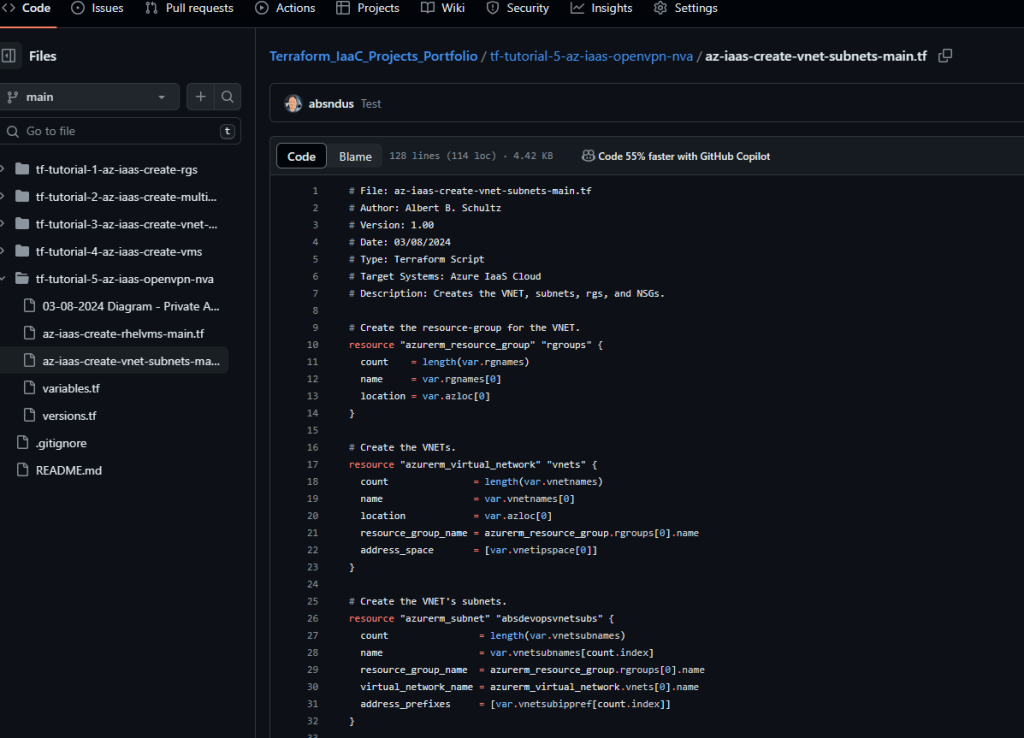1024x738 pixels.
Task: Click the add file plus icon
Action: (201, 97)
